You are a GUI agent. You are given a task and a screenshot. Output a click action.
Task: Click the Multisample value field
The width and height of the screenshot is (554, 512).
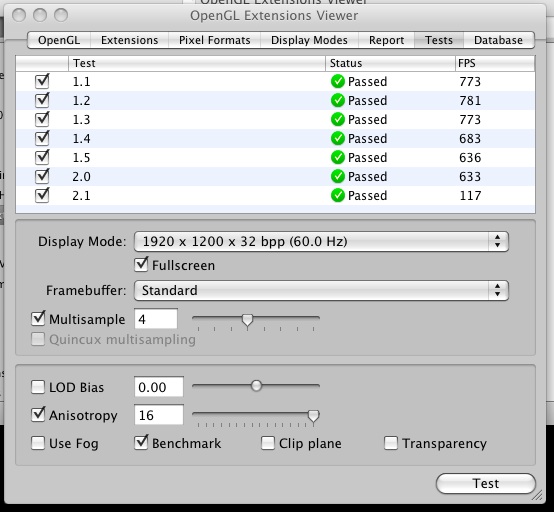[156, 319]
